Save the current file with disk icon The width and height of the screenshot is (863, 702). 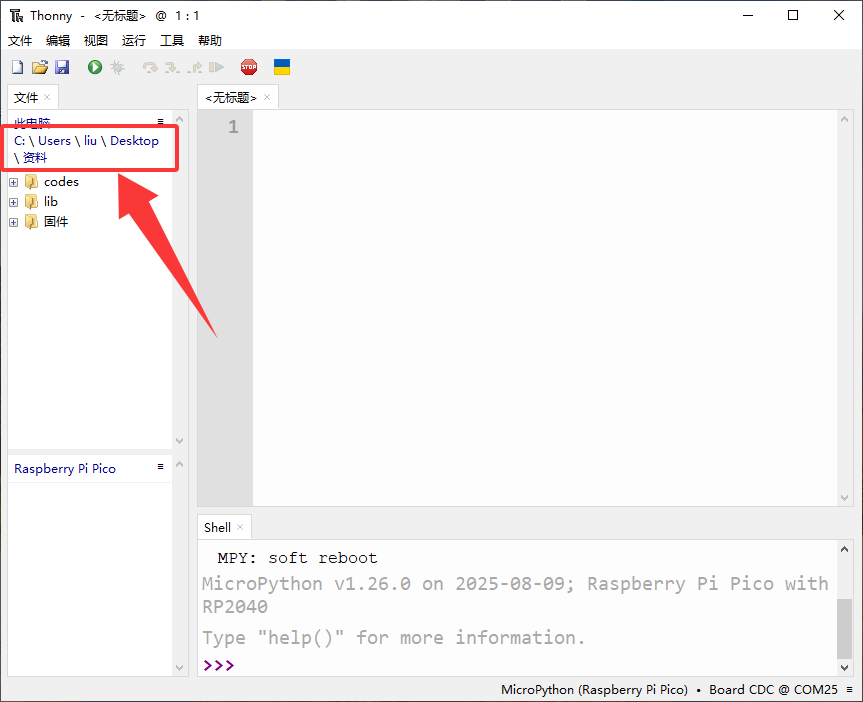point(62,67)
